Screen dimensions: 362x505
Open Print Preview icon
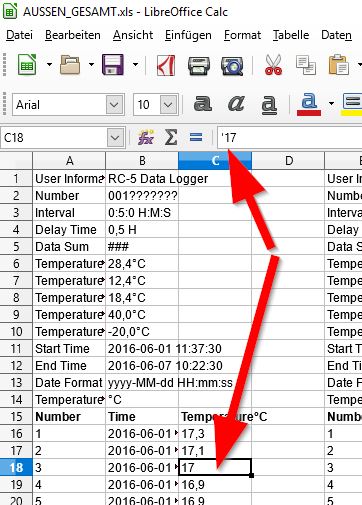click(x=232, y=65)
